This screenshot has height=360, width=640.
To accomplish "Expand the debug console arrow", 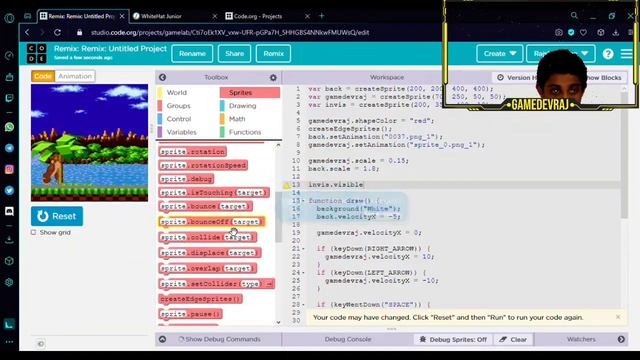I will [162, 339].
